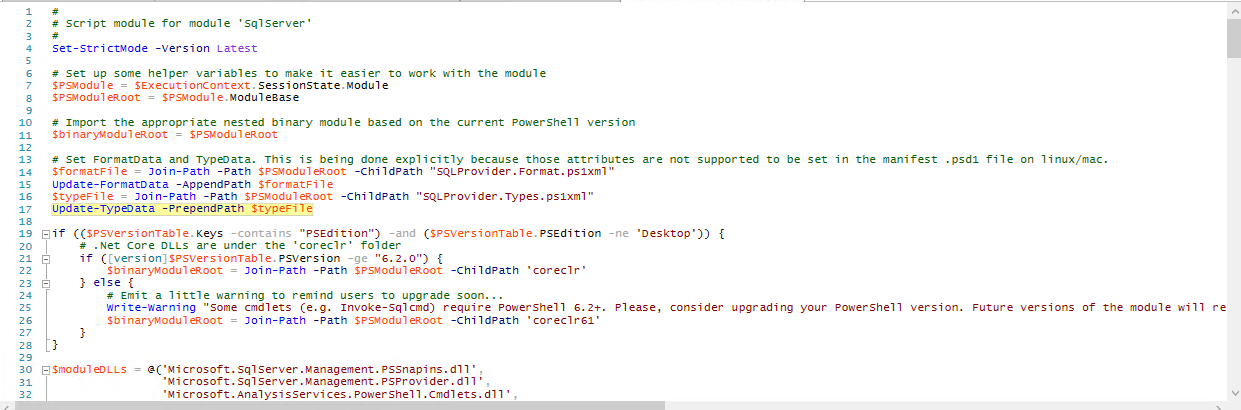Collapse the $moduleDLLs array on line 30

(47, 371)
